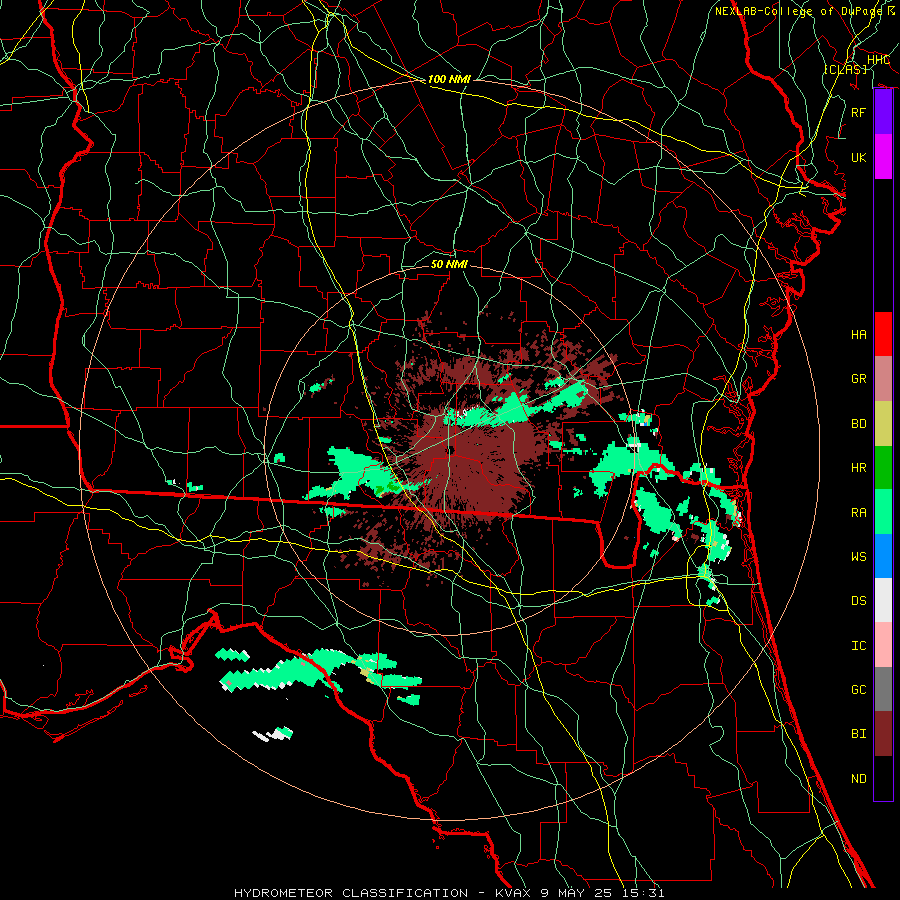Select the light pink IC legend swatch
The height and width of the screenshot is (900, 900).
883,645
